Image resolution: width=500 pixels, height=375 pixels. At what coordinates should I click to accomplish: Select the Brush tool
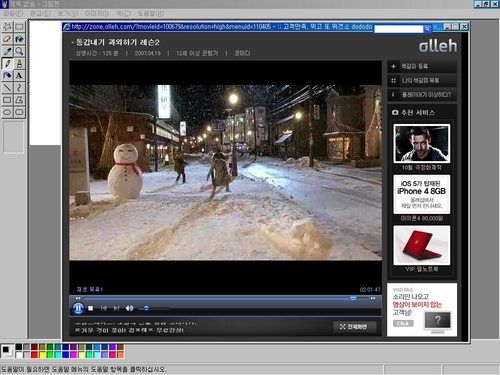pos(19,63)
